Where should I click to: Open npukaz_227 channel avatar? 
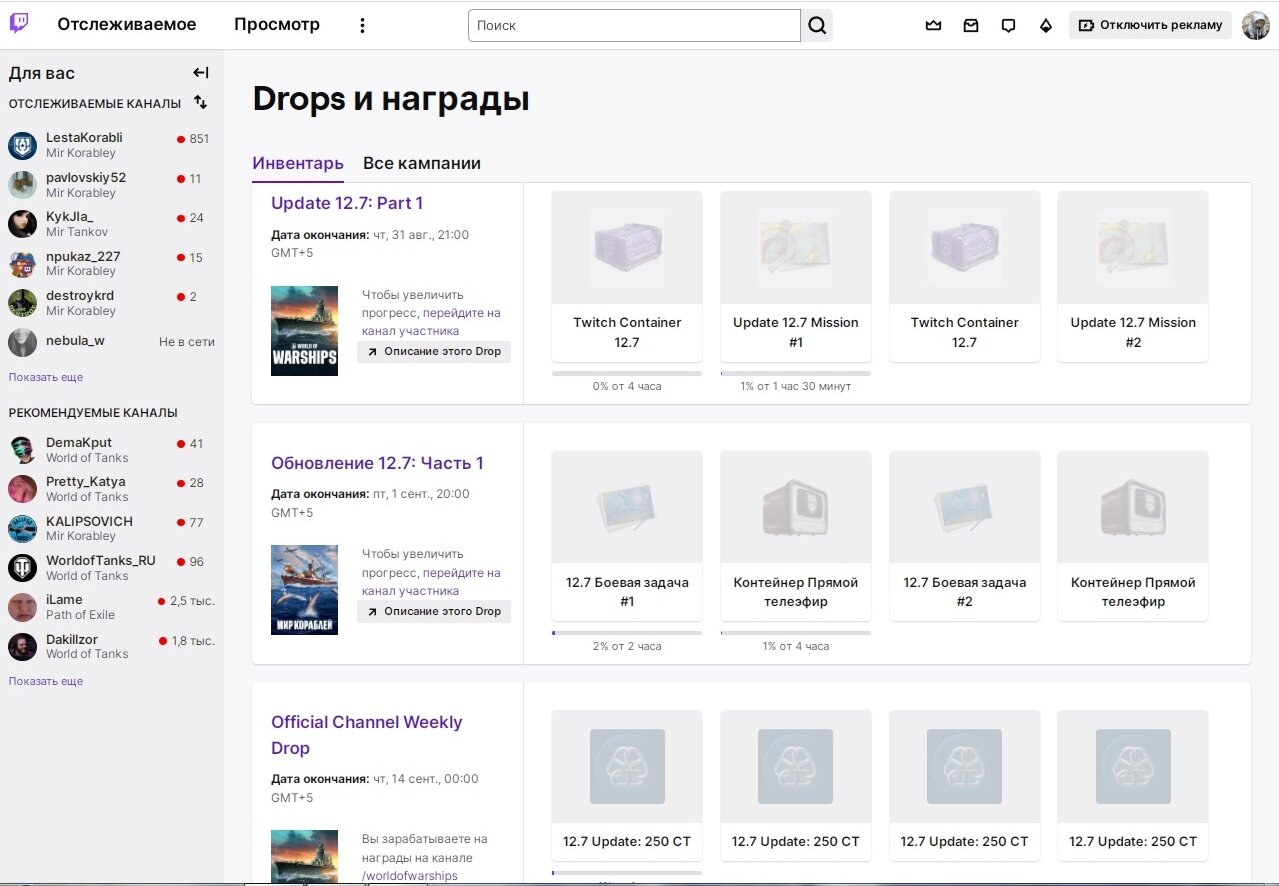click(23, 263)
